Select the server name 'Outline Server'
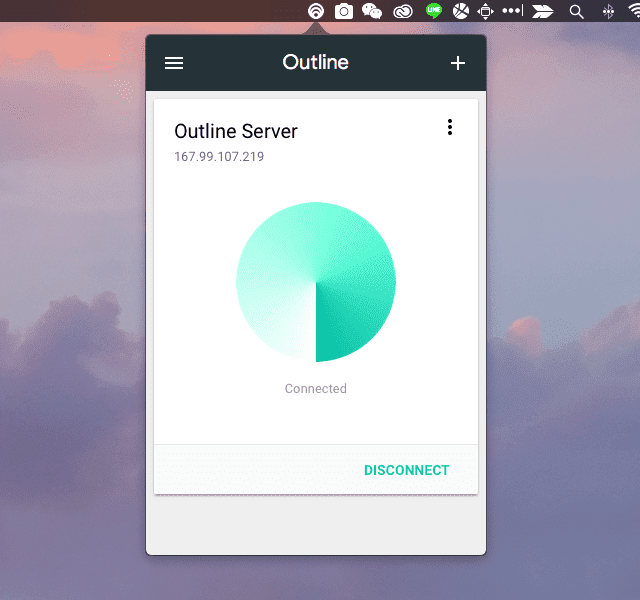Screen dimensions: 640x600 (x=236, y=131)
